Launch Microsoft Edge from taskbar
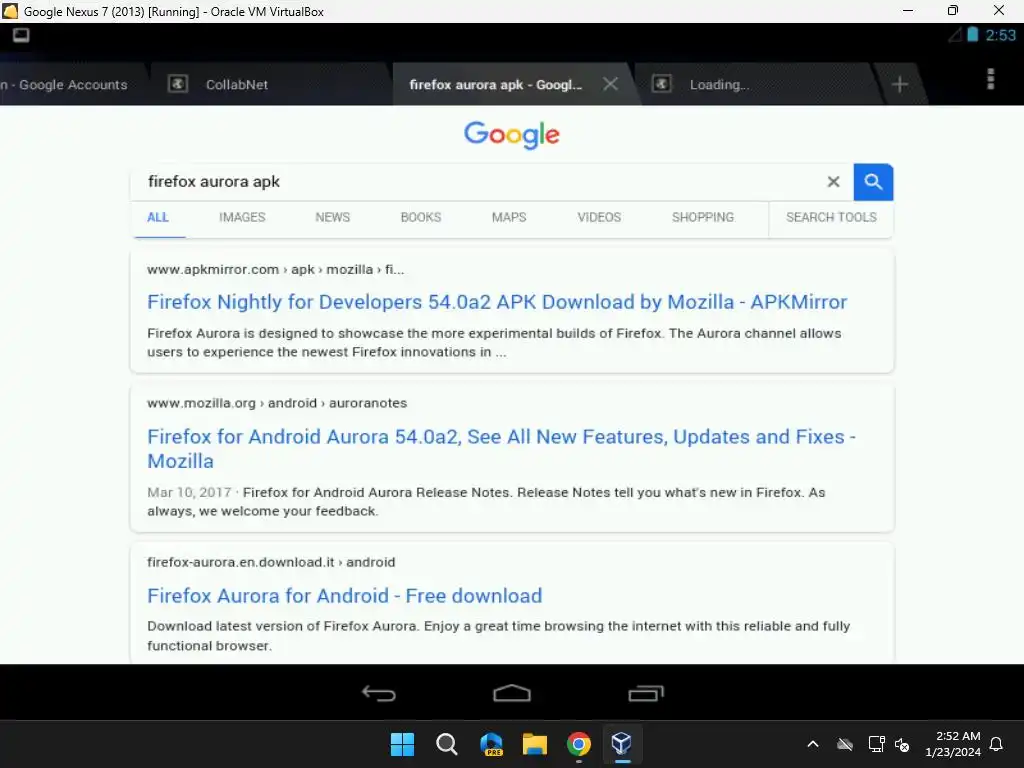 pyautogui.click(x=491, y=744)
